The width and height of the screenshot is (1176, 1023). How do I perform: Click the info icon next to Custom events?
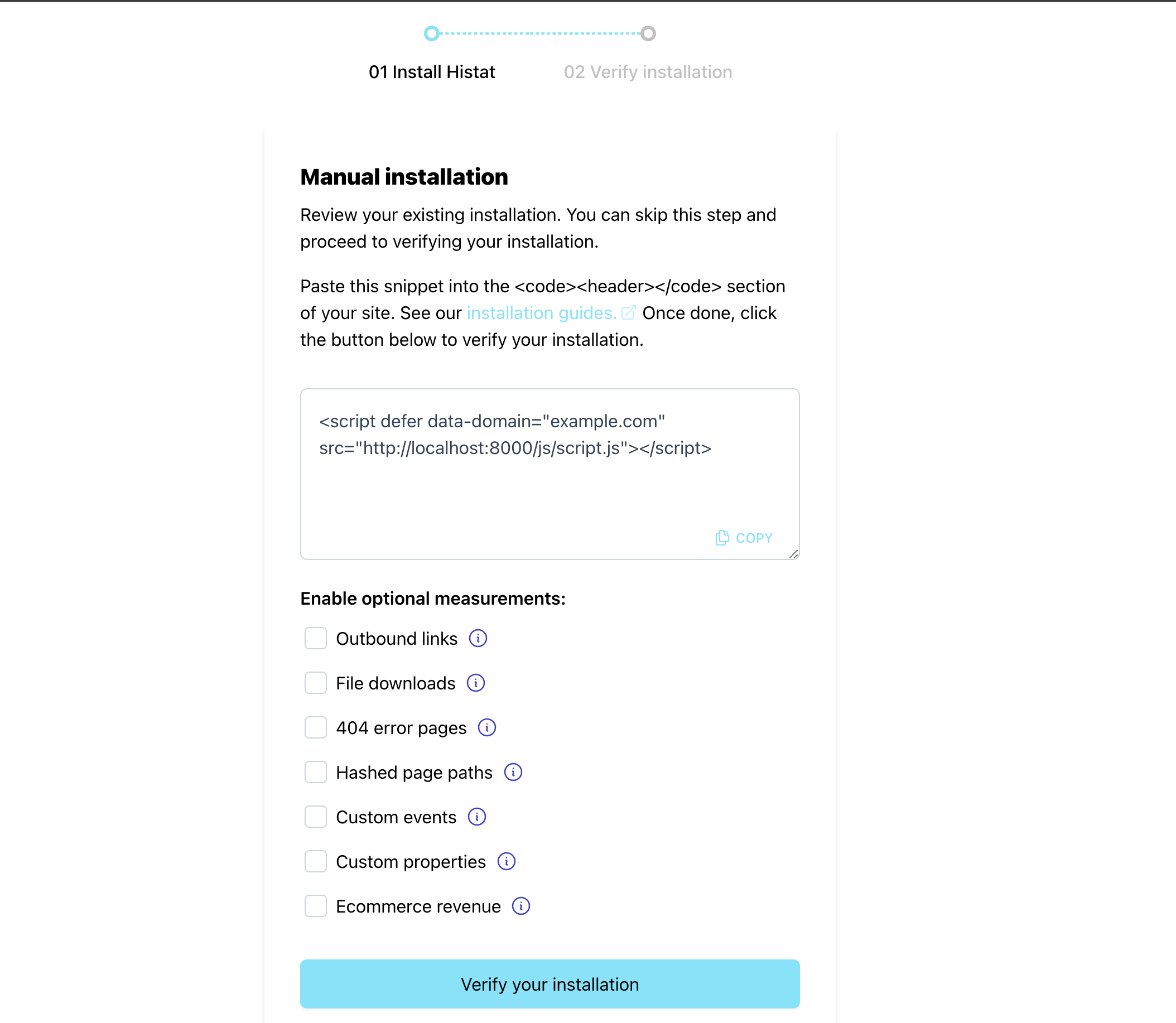pos(477,817)
